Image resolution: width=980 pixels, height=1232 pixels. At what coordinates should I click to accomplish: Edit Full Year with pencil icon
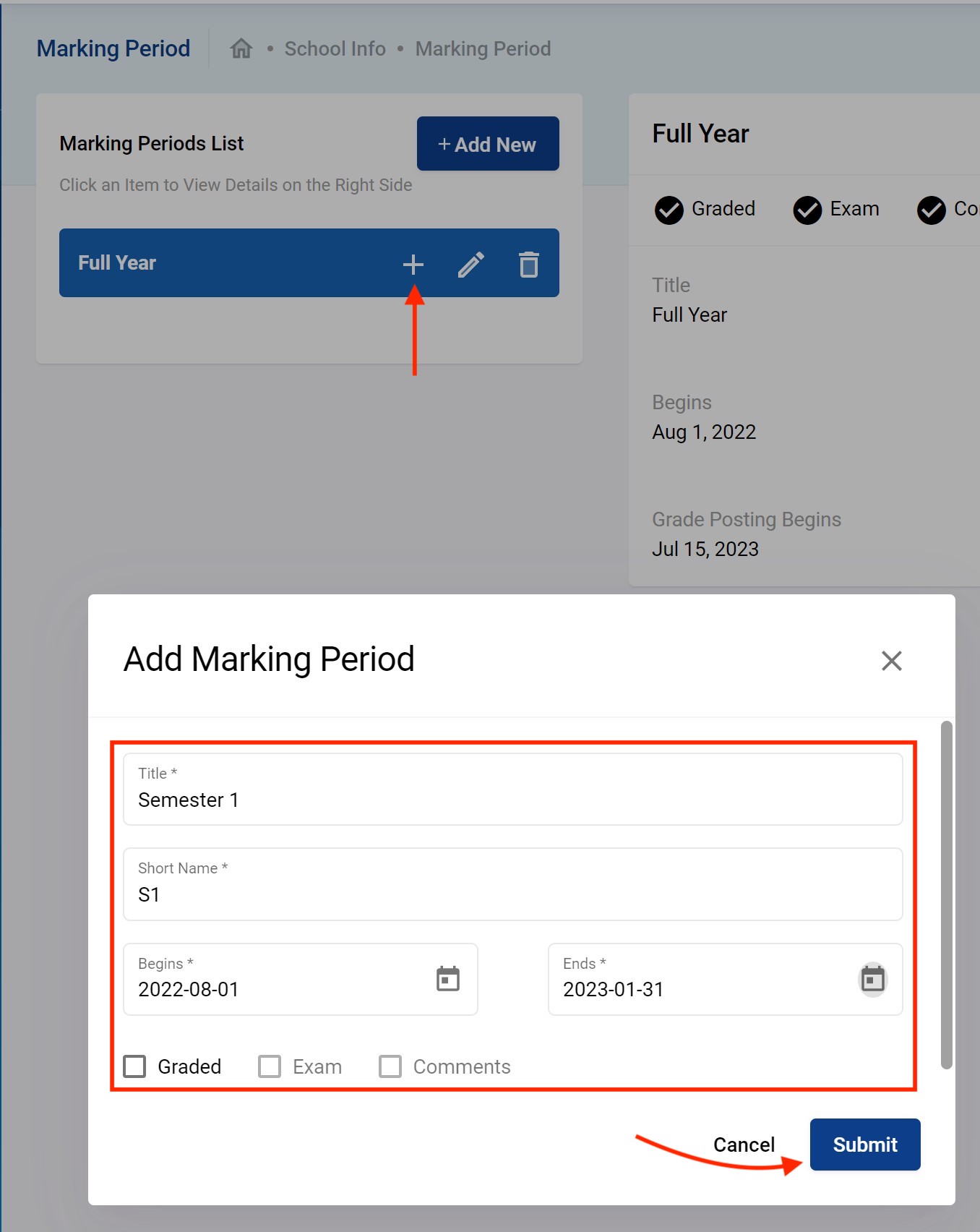point(471,265)
